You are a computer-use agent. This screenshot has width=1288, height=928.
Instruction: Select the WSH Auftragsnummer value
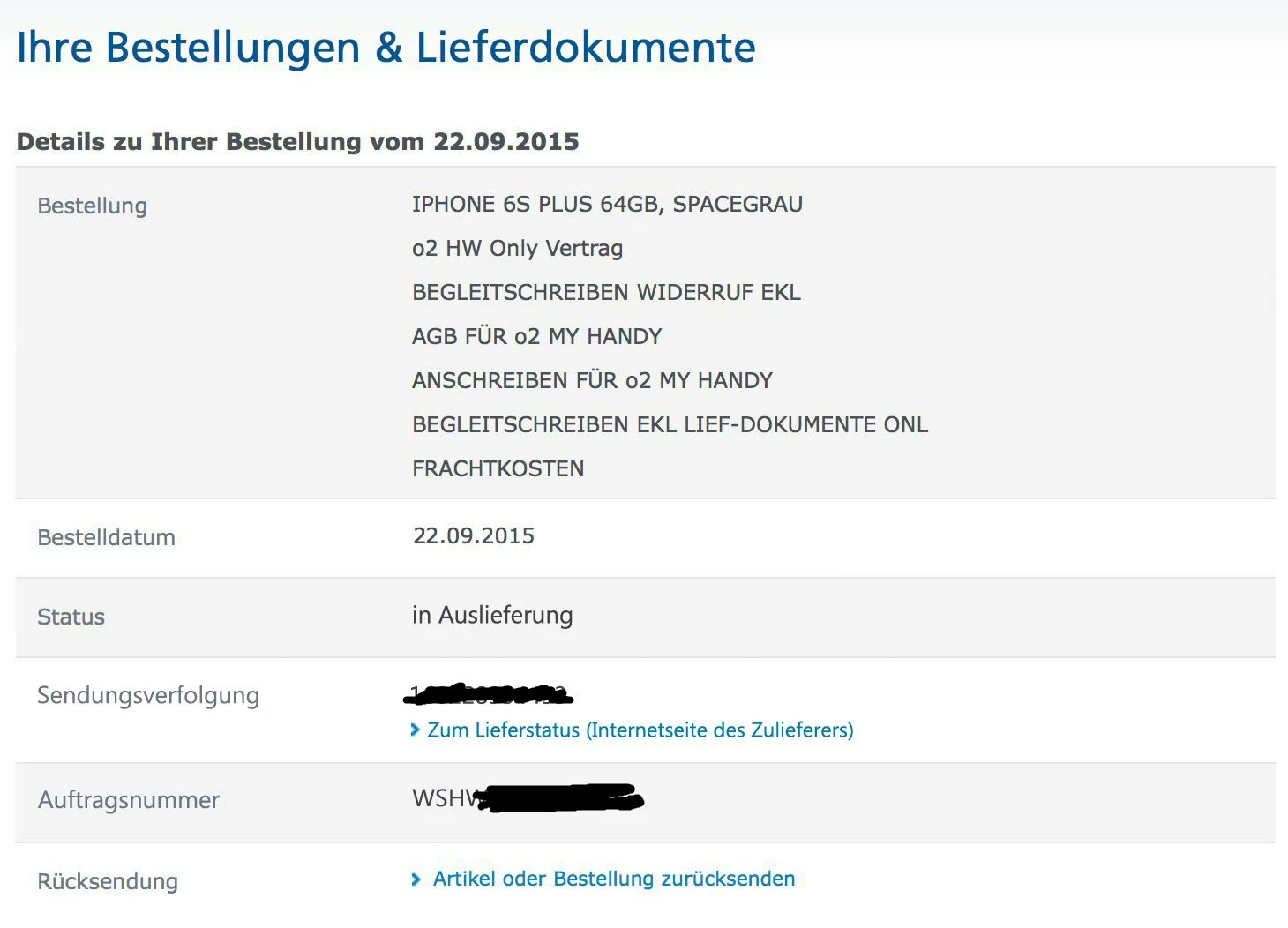[528, 798]
